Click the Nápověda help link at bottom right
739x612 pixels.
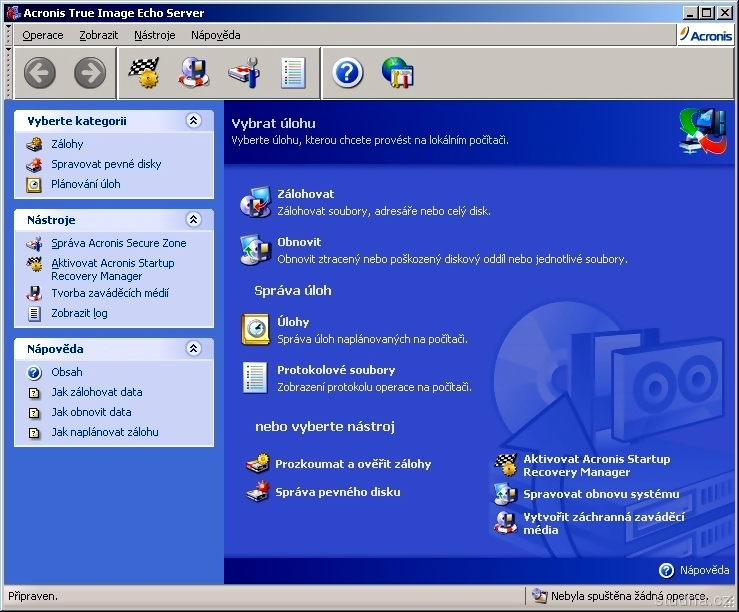[704, 570]
